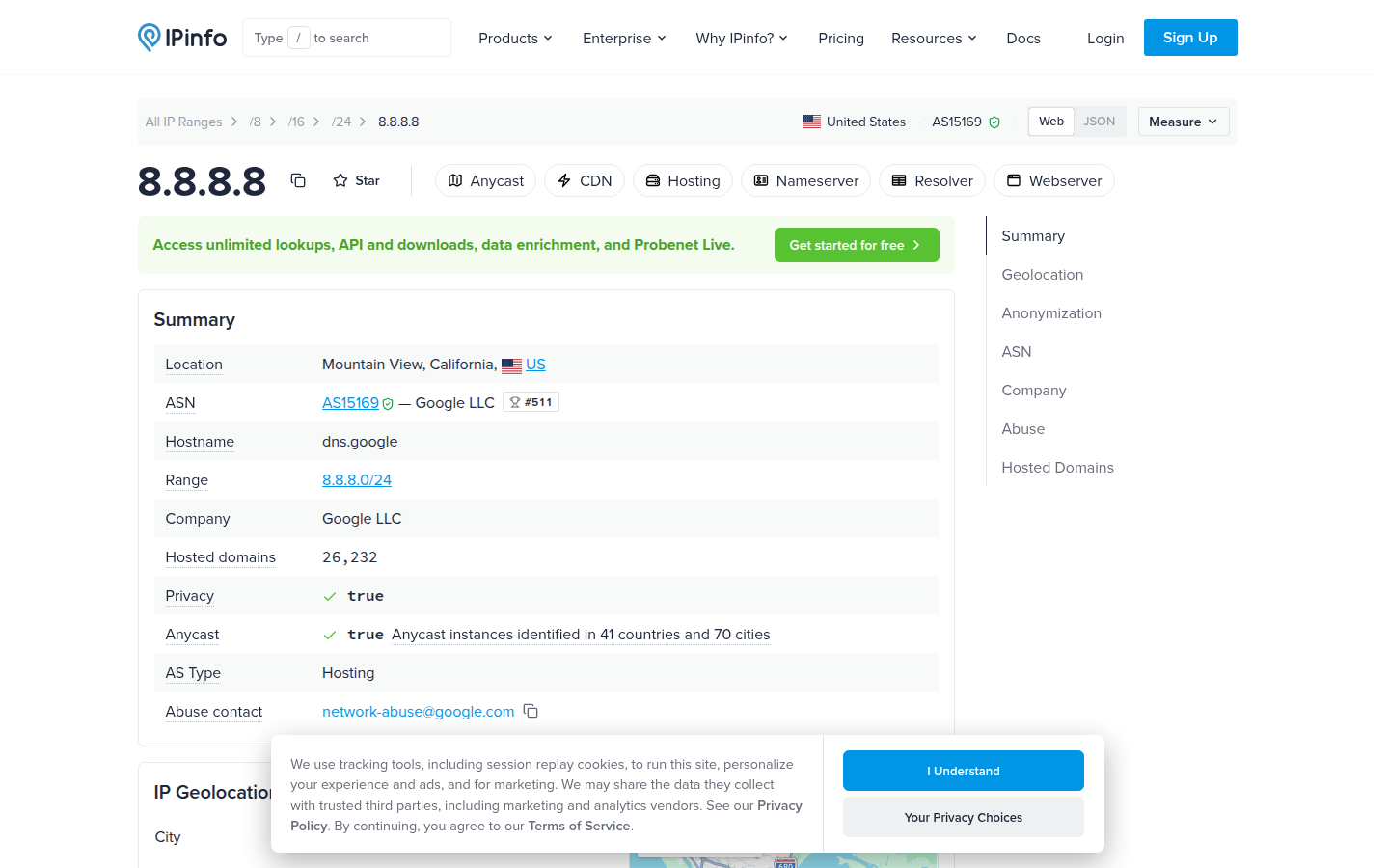Jump to Abuse section in sidebar
The height and width of the screenshot is (868, 1389).
tap(1023, 429)
